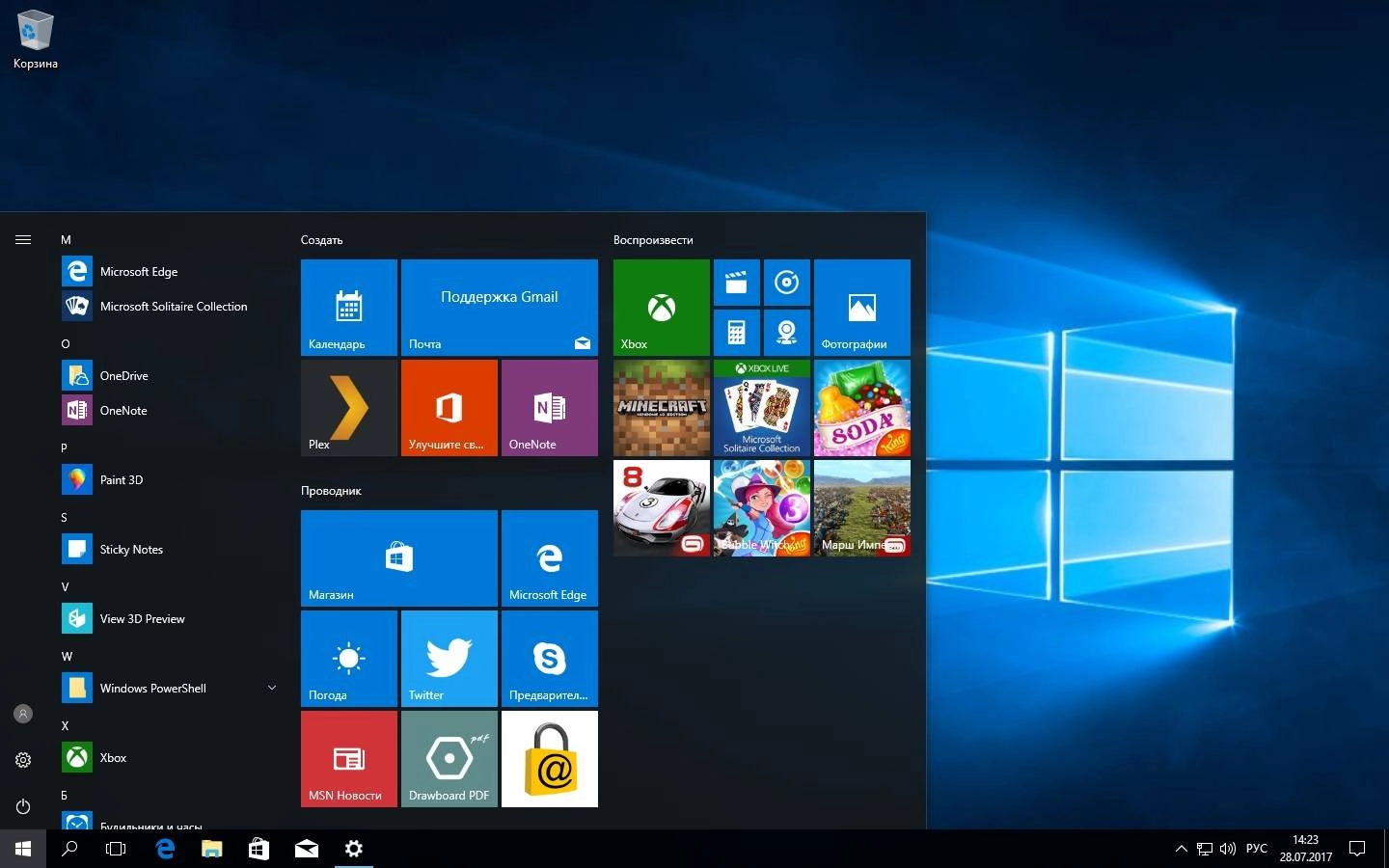Screen dimensions: 1389x868
Task: Open File Explorer from taskbar
Action: [212, 849]
